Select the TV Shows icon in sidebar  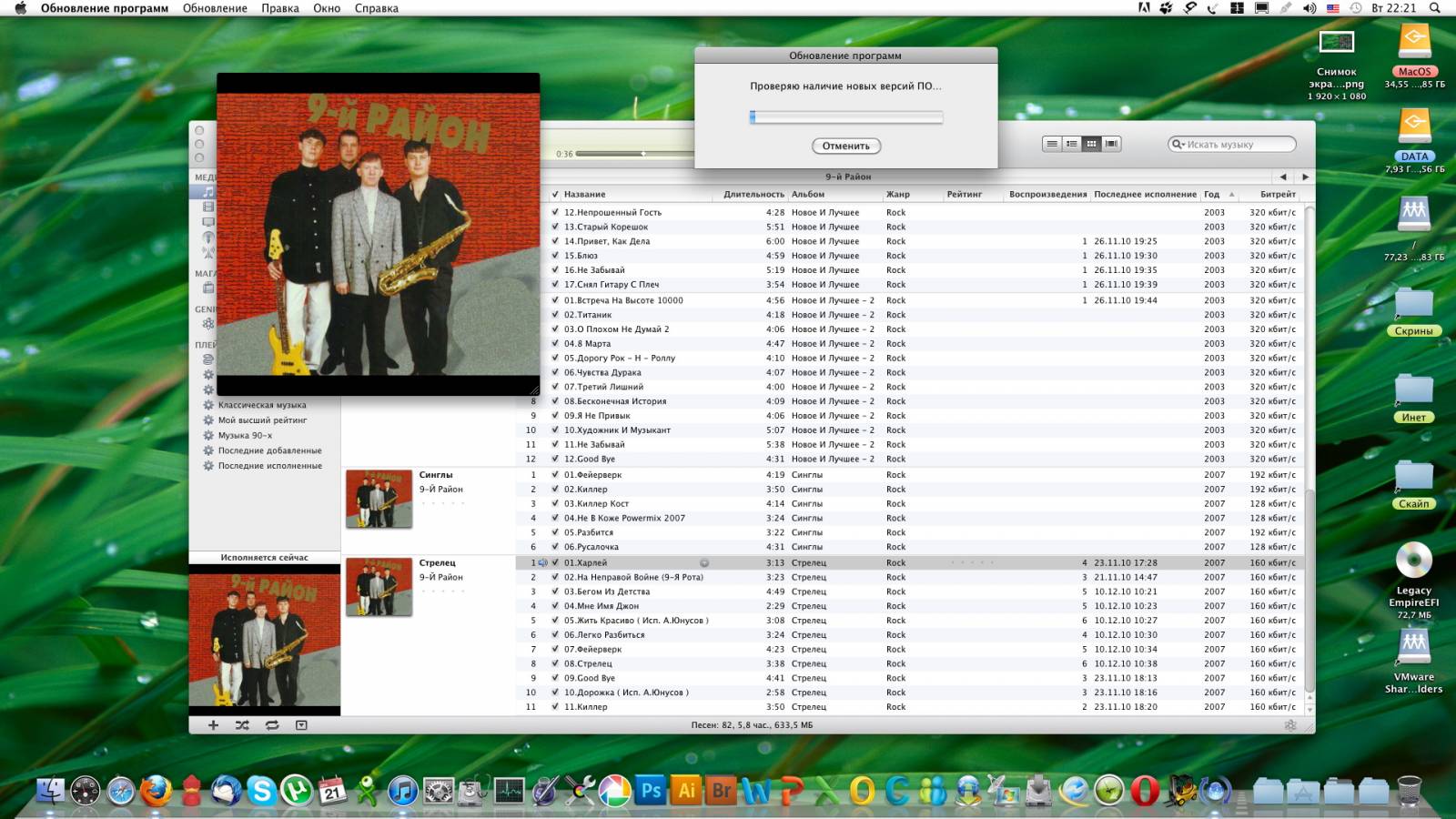tap(208, 222)
